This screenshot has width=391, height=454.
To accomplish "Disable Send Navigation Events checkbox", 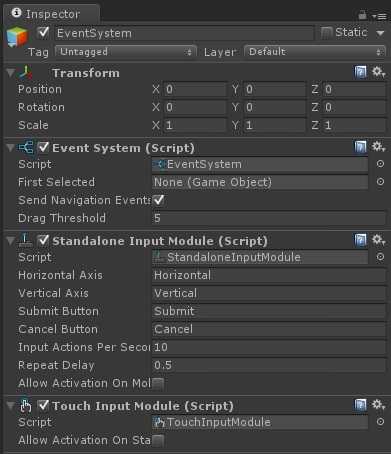I will pyautogui.click(x=159, y=200).
